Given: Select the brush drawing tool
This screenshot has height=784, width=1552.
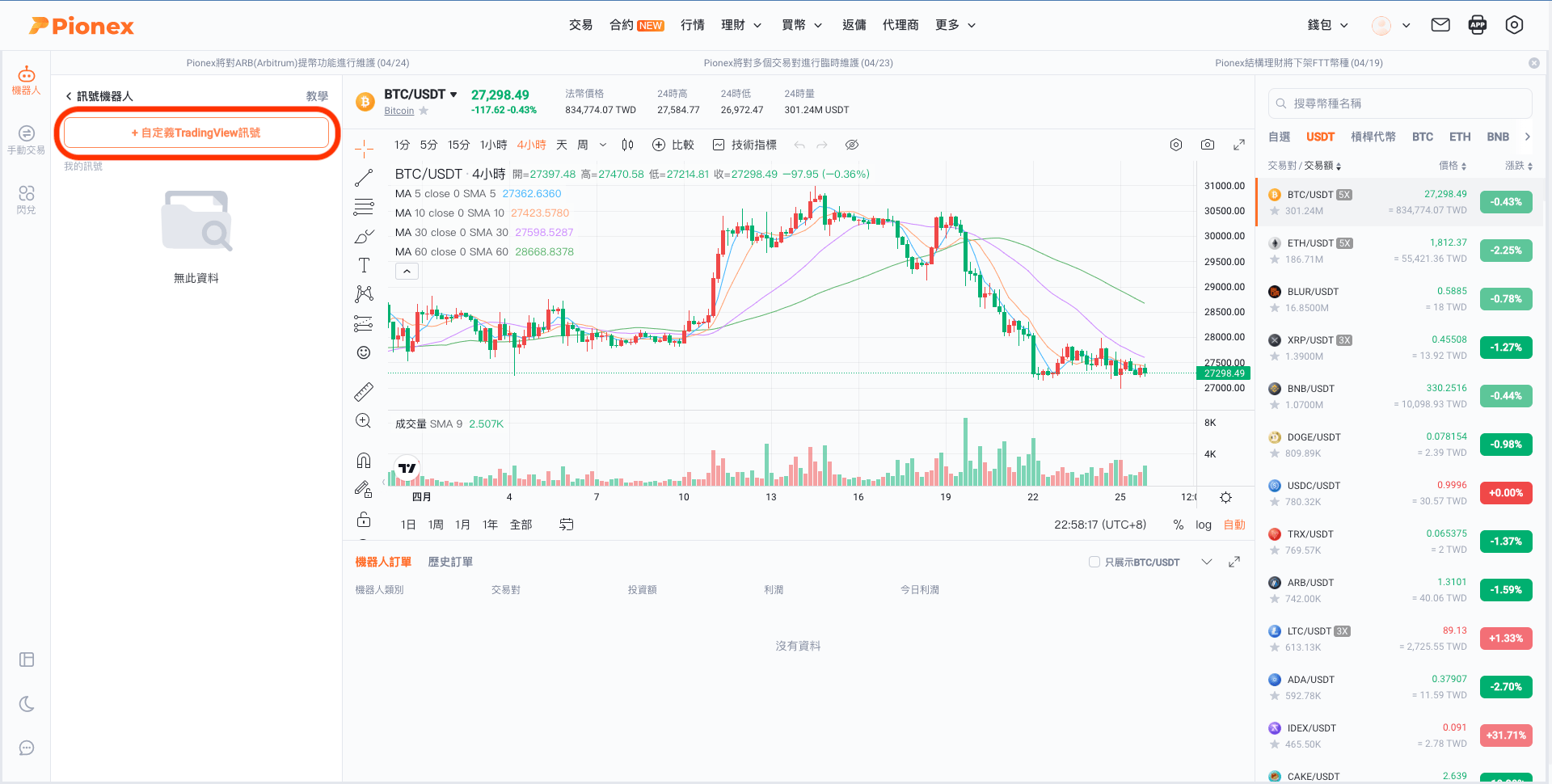Looking at the screenshot, I should [364, 237].
